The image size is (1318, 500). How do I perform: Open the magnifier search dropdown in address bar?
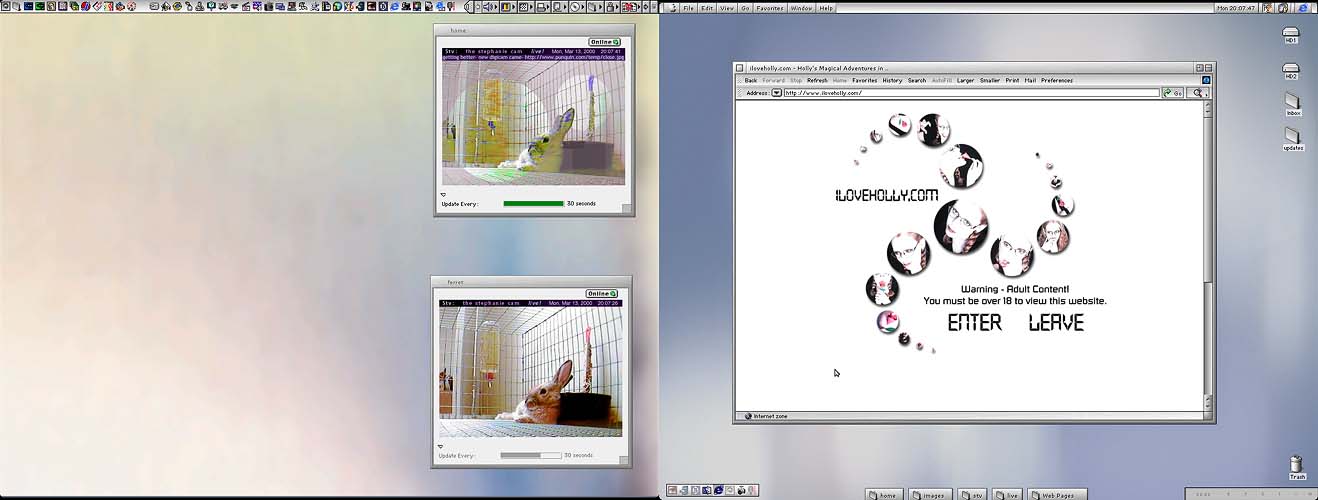(x=1199, y=93)
